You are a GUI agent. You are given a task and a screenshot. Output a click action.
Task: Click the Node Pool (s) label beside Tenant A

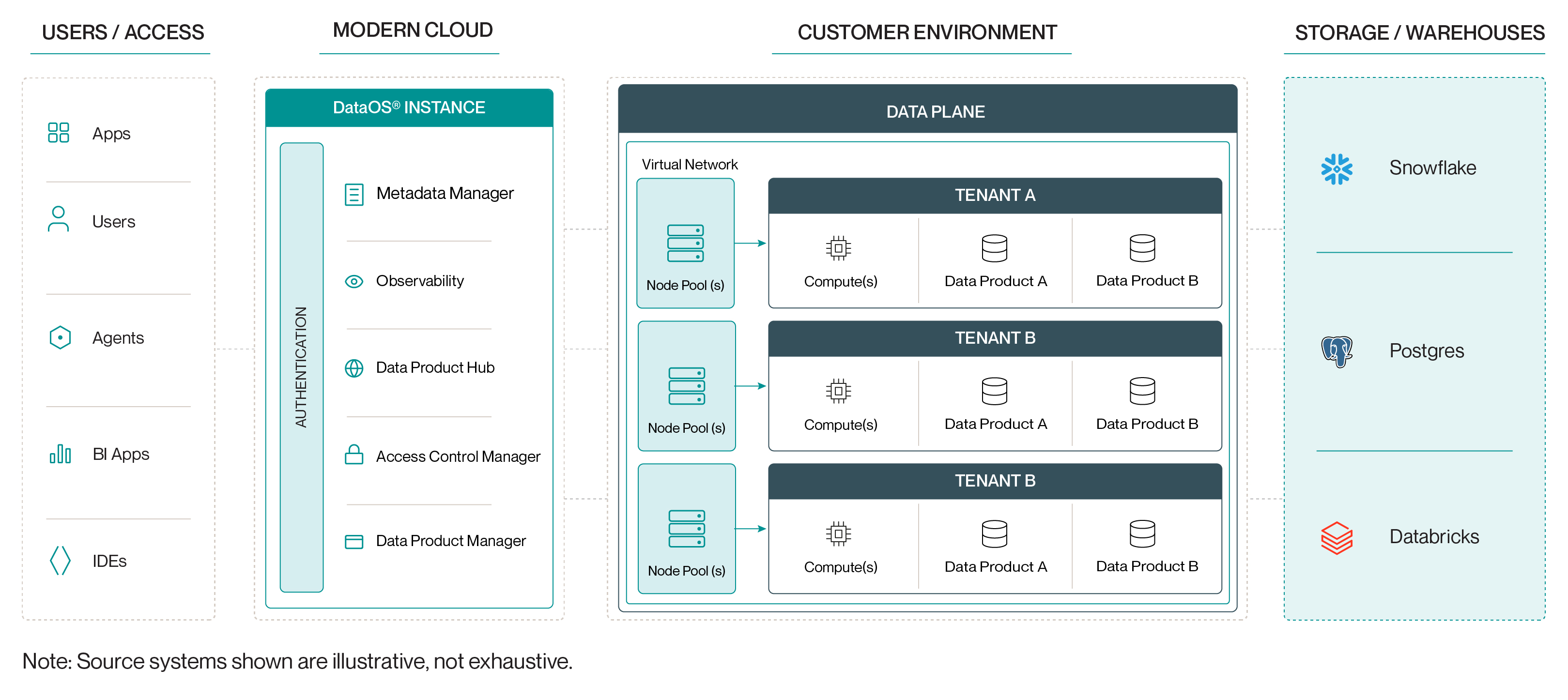pyautogui.click(x=685, y=286)
